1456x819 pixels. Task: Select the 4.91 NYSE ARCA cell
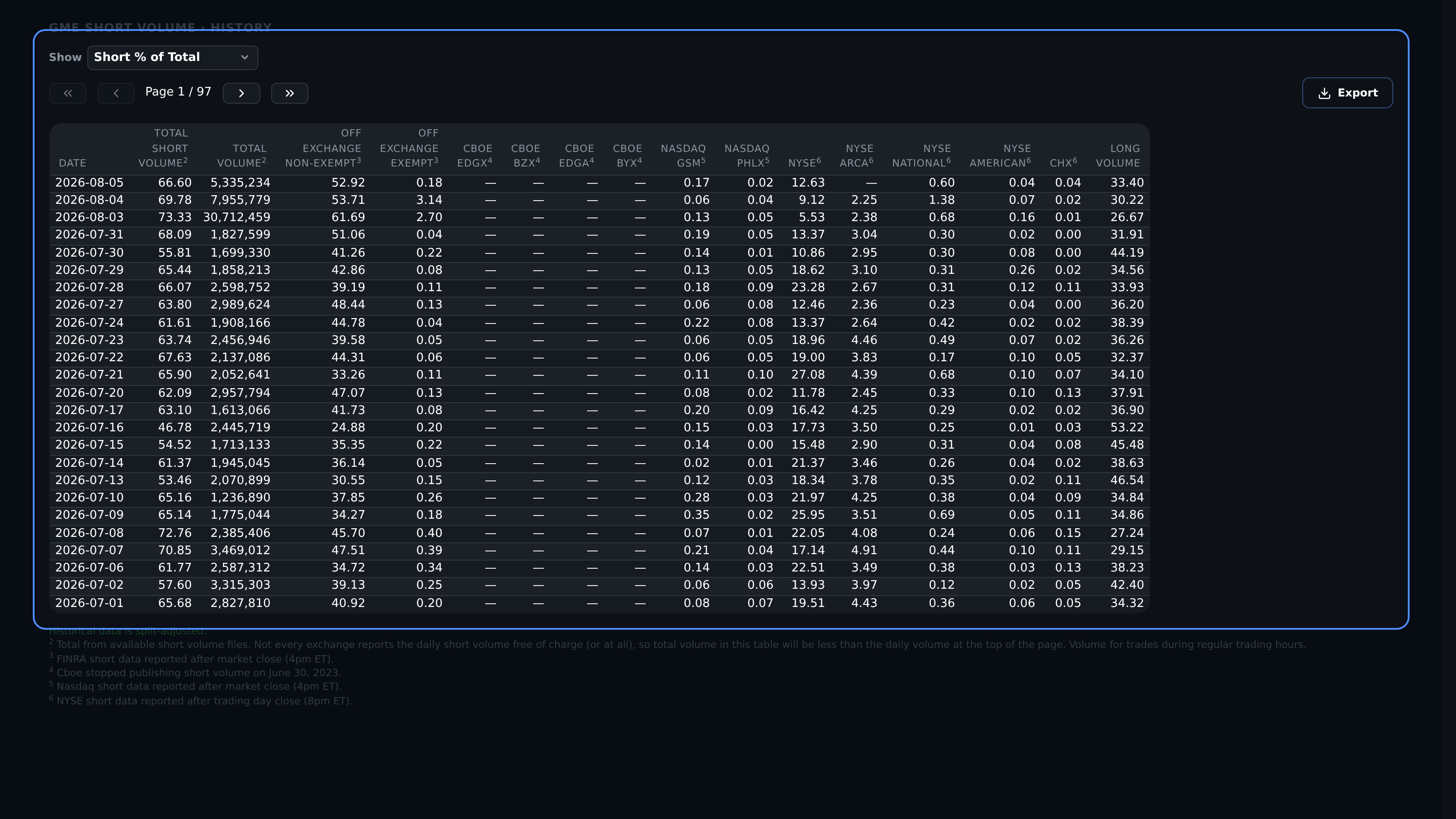[864, 551]
